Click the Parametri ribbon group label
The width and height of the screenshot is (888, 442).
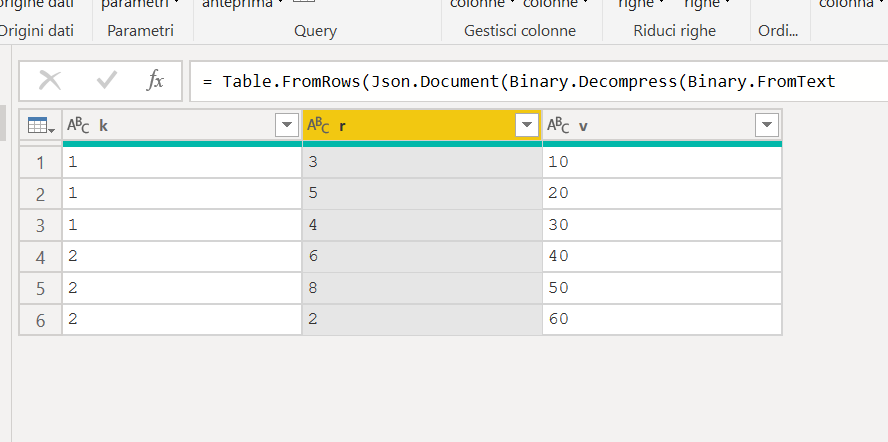140,31
